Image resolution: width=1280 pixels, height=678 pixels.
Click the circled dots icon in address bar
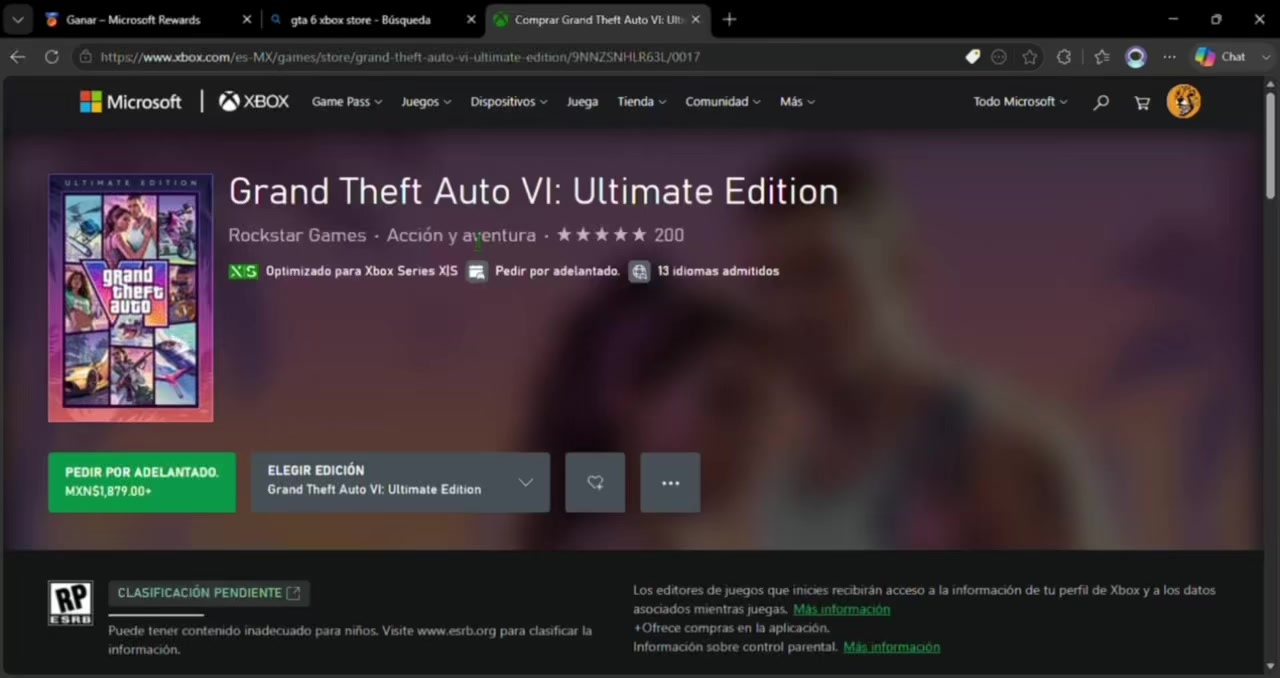[999, 57]
